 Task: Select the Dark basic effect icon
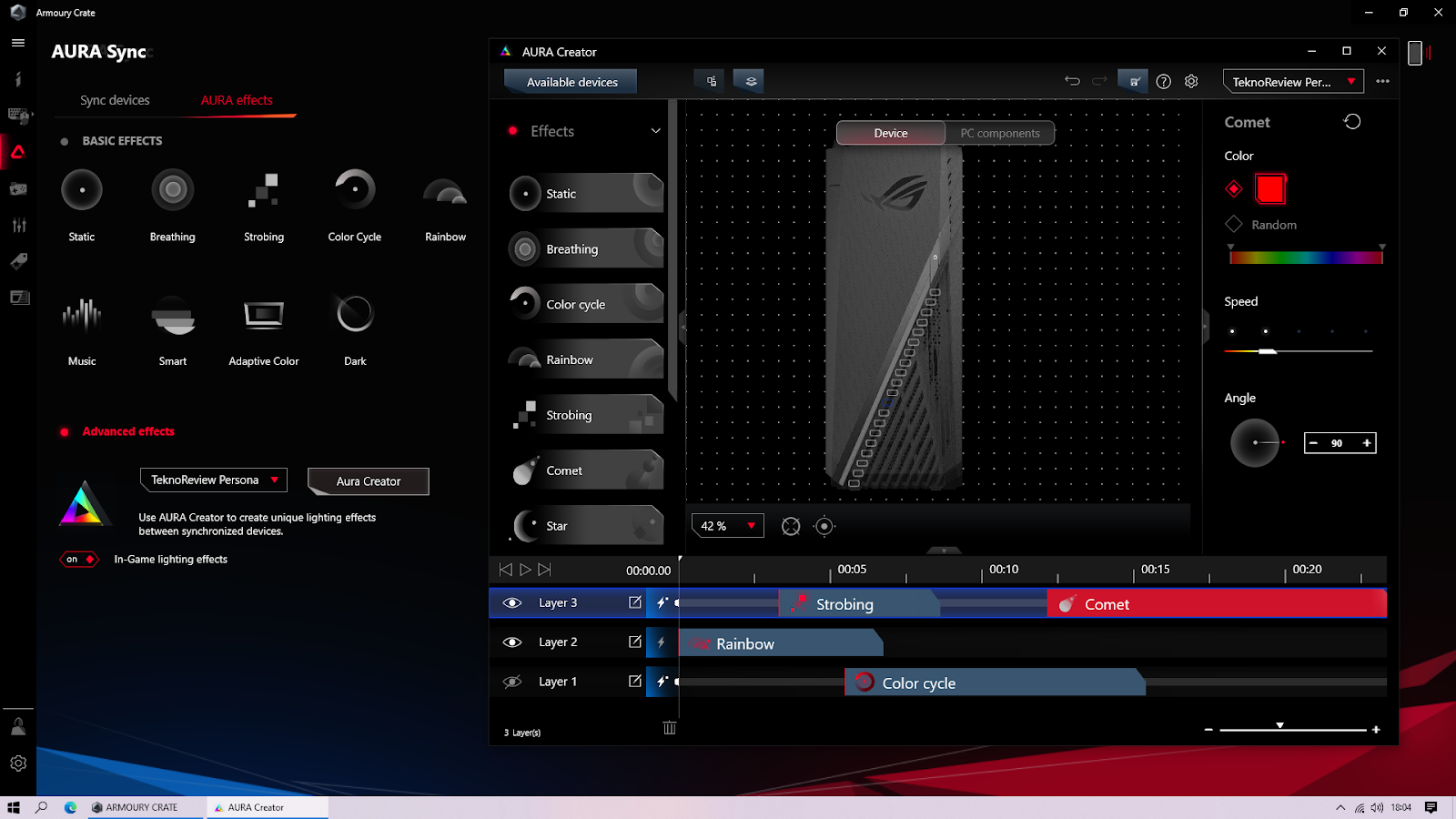pyautogui.click(x=355, y=315)
